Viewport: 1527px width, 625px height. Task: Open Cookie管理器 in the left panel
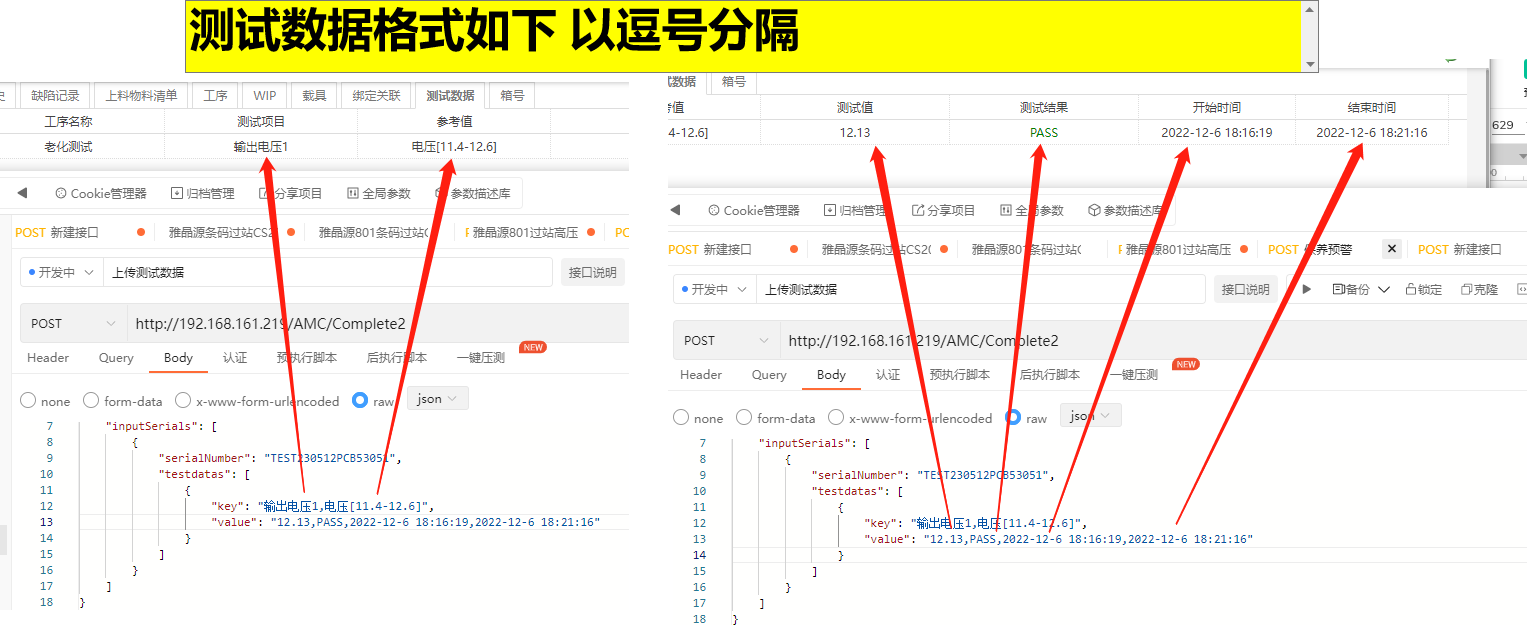pos(100,193)
